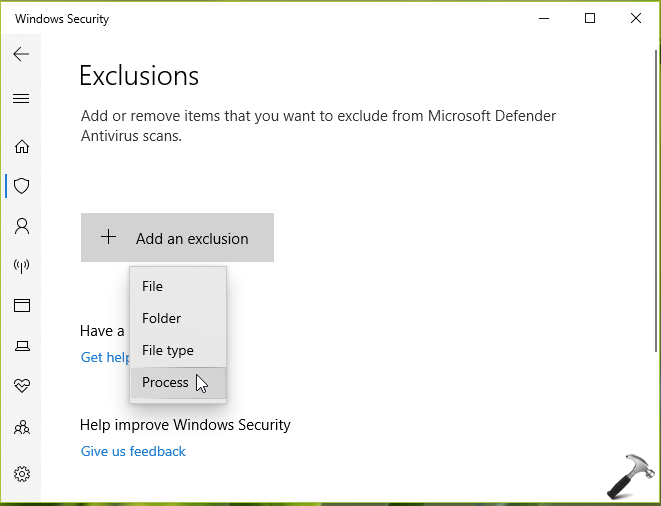Click the Add an exclusion button
The width and height of the screenshot is (661, 506).
[177, 238]
